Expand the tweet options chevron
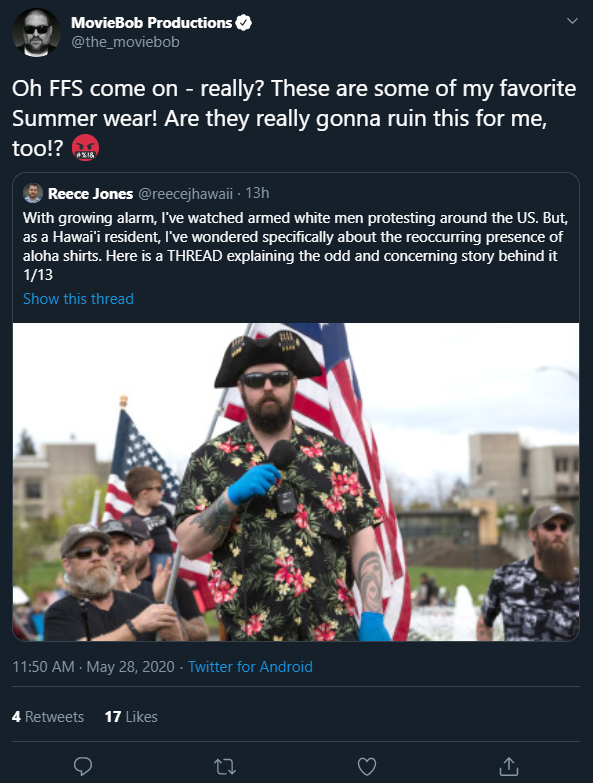593x783 pixels. (572, 21)
